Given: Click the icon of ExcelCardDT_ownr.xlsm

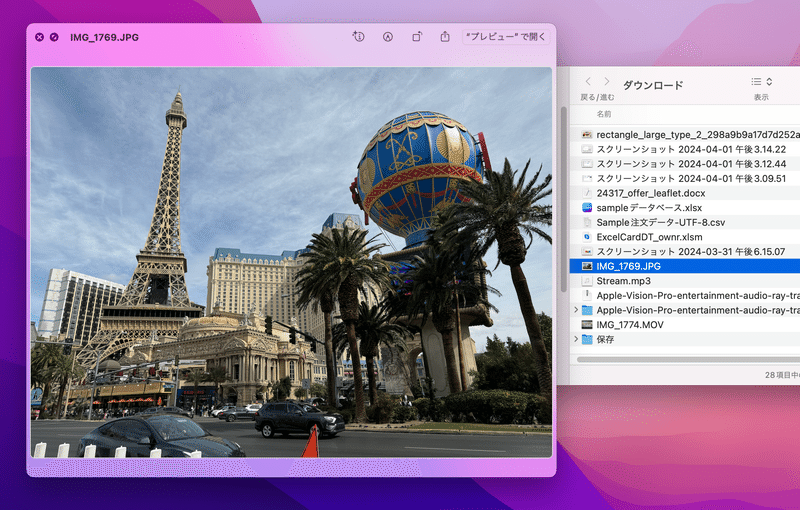Looking at the screenshot, I should coord(587,237).
